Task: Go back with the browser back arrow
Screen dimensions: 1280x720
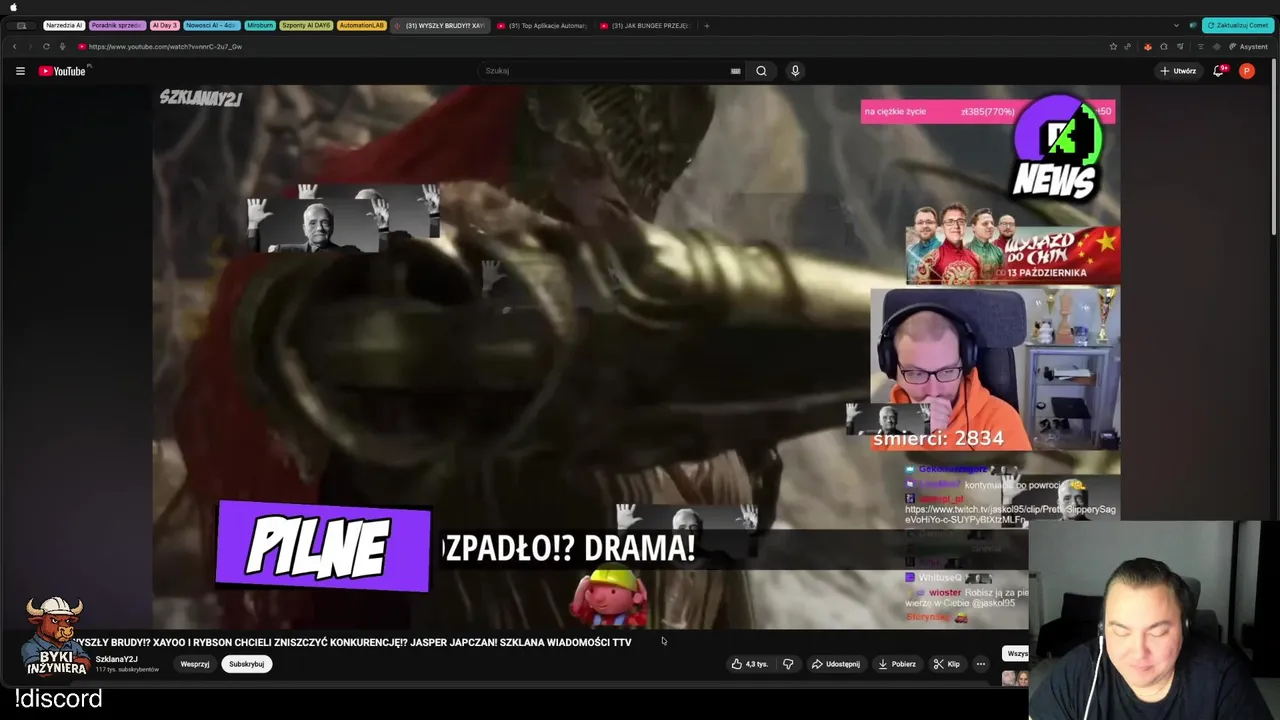Action: [x=14, y=46]
